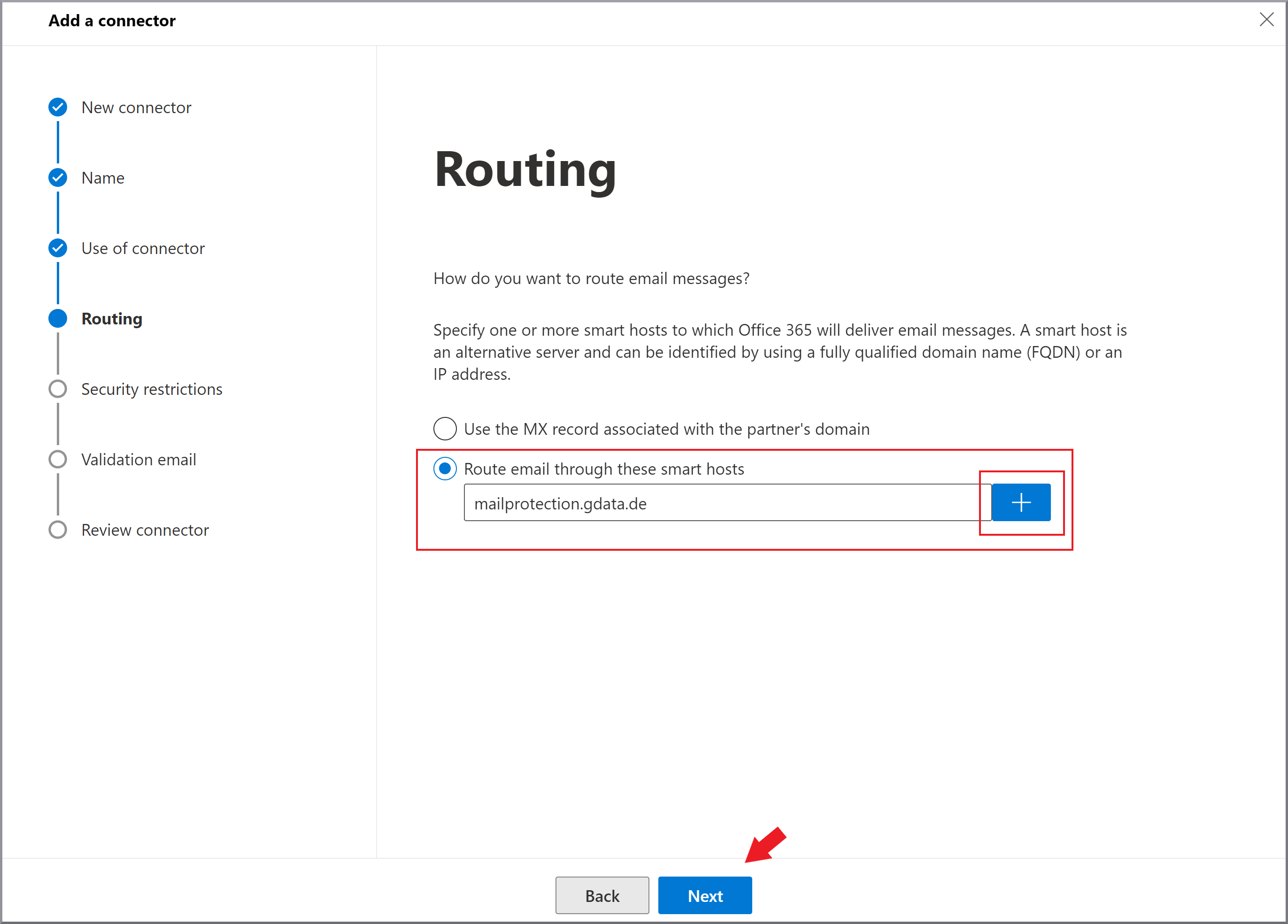Viewport: 1288px width, 924px height.
Task: Click the Security restrictions empty circle icon
Action: point(57,389)
